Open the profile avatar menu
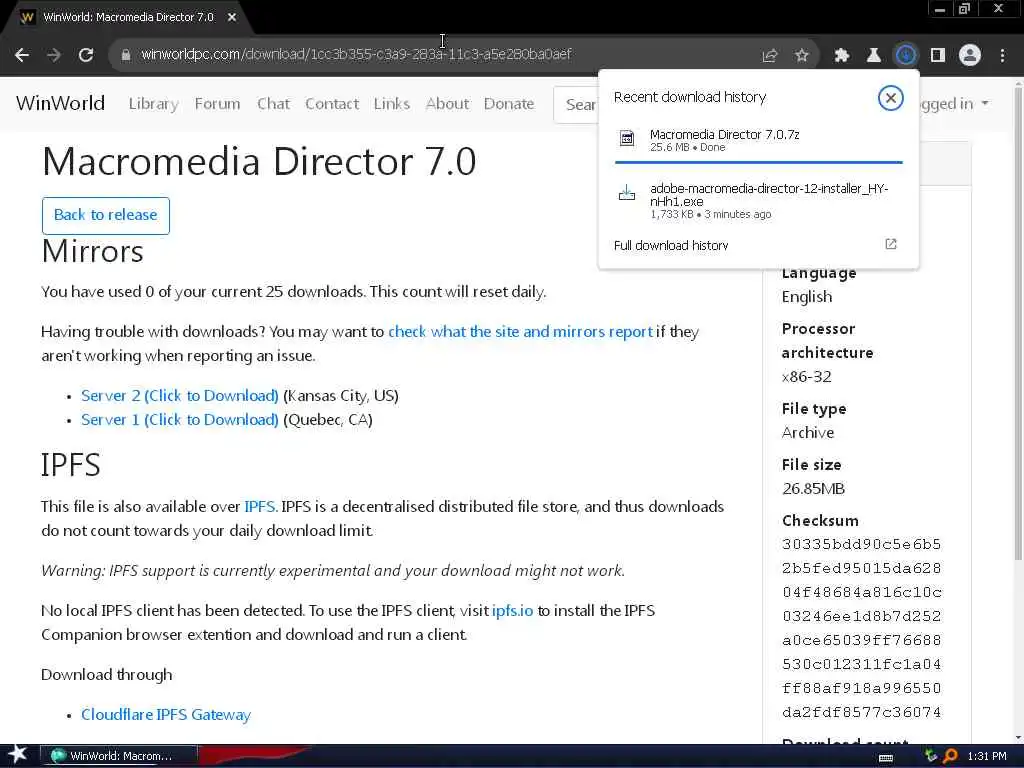This screenshot has width=1024, height=768. [x=970, y=56]
